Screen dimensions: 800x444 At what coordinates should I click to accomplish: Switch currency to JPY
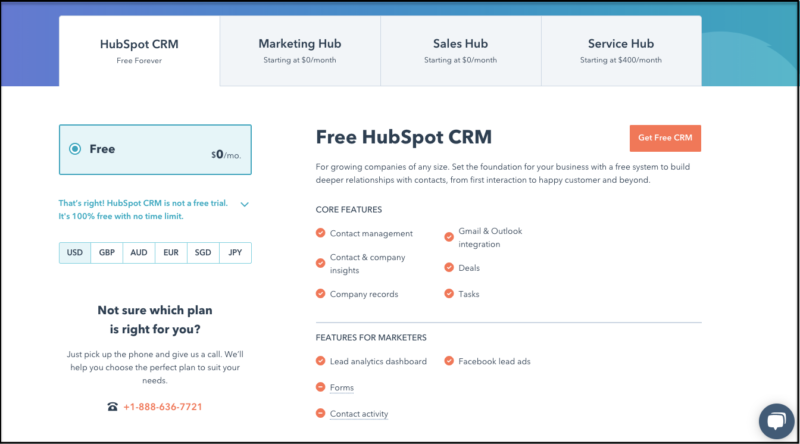click(235, 253)
